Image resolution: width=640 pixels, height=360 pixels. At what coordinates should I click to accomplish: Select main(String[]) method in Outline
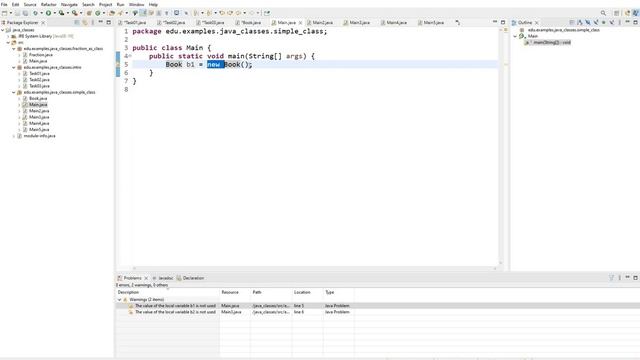547,42
